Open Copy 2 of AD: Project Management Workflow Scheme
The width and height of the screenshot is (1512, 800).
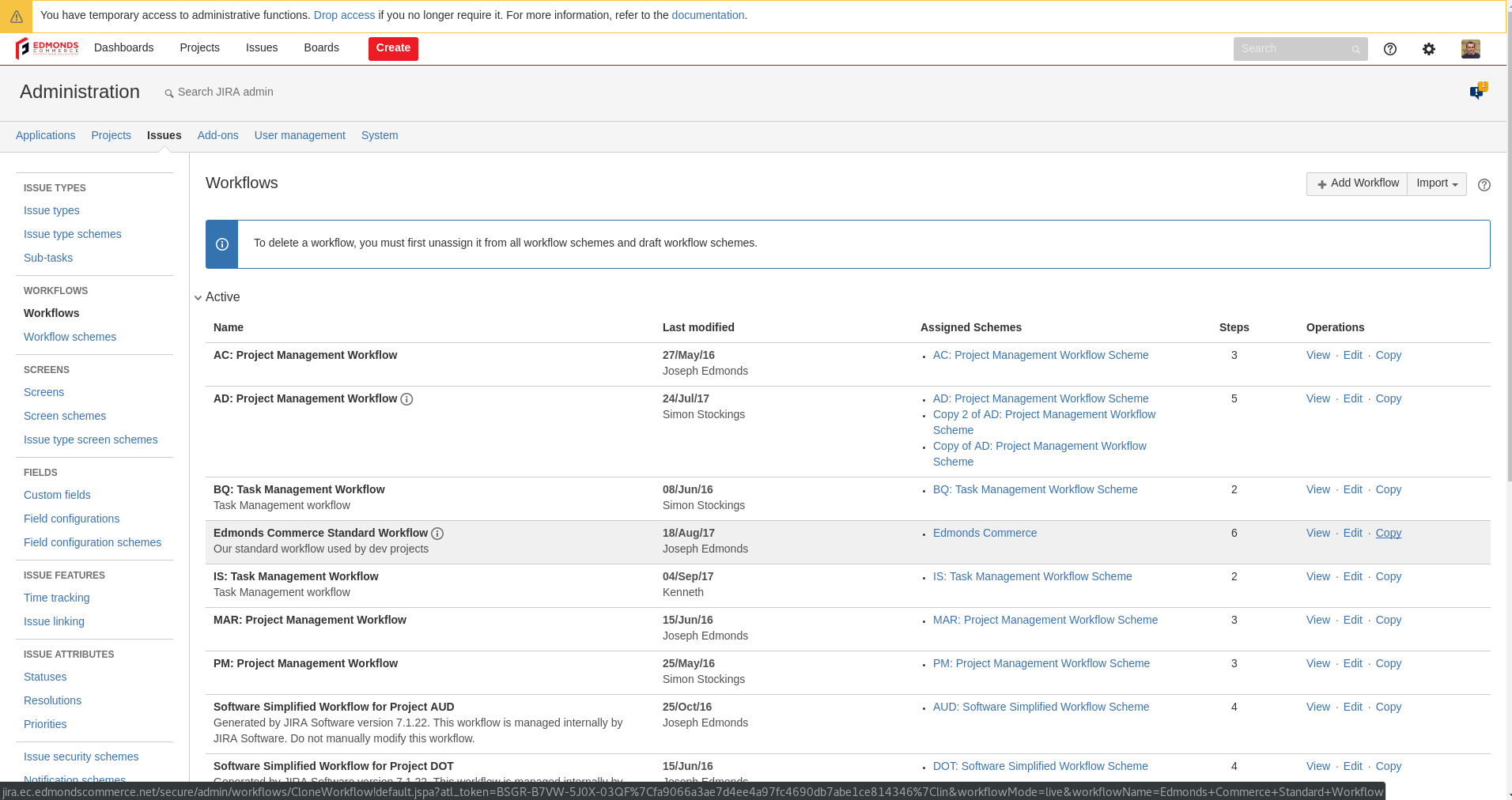[x=1044, y=422]
